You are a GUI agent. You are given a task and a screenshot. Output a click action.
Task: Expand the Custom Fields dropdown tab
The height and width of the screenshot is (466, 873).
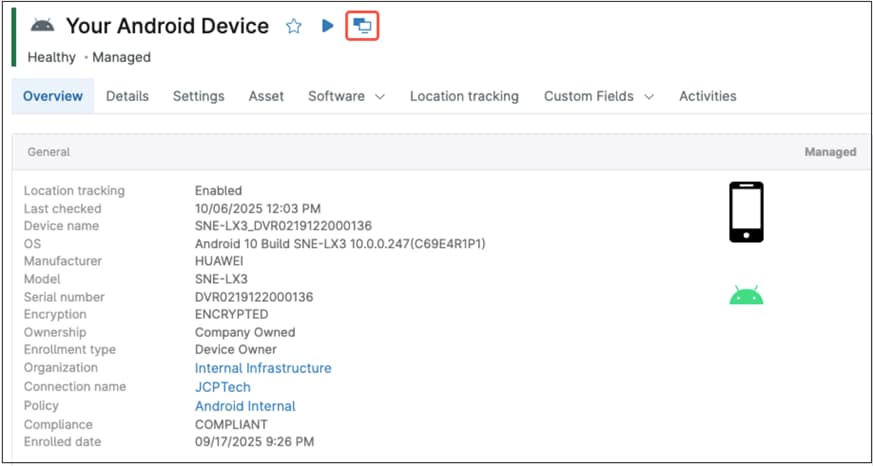click(x=599, y=96)
